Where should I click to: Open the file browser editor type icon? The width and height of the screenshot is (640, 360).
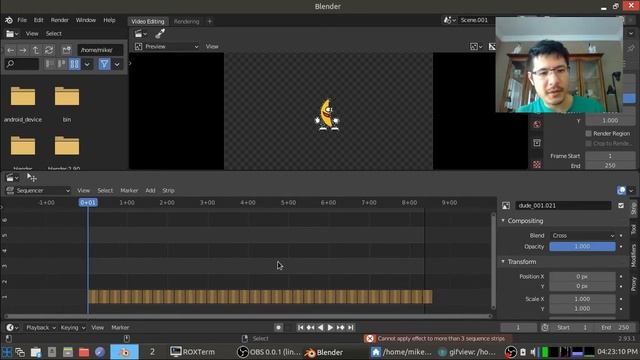coord(11,33)
